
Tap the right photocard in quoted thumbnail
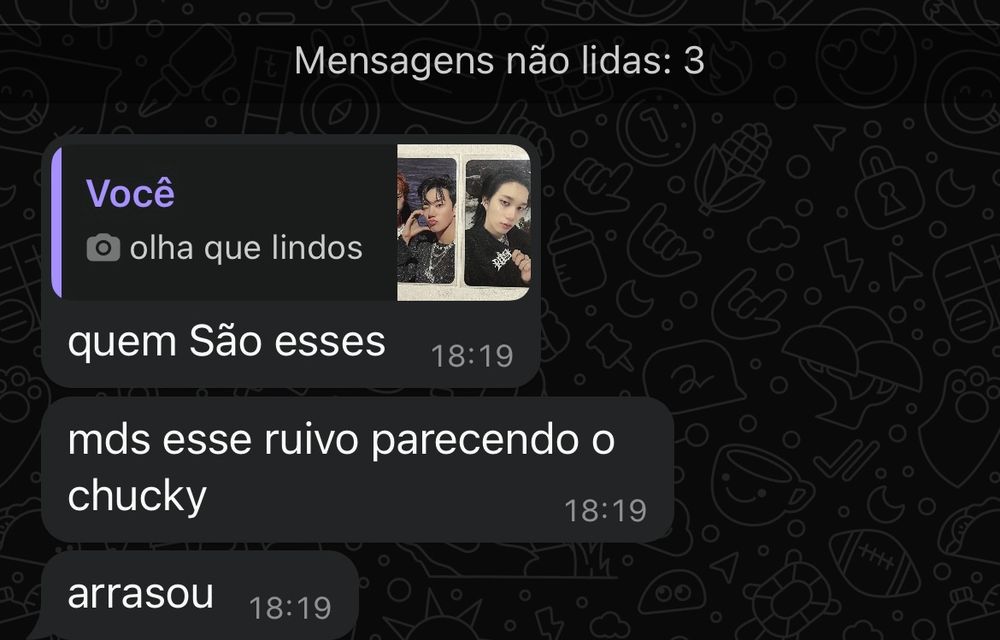497,223
